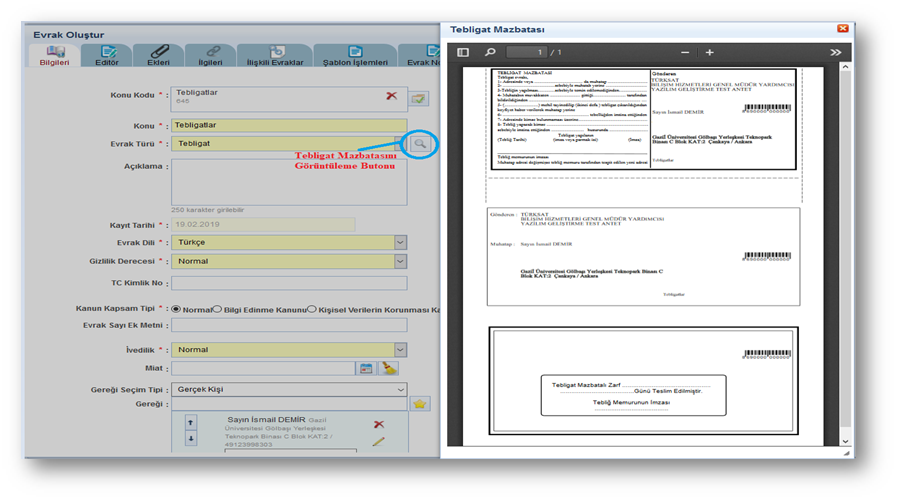
Task: Move recipient up with the arrow button
Action: (x=191, y=423)
